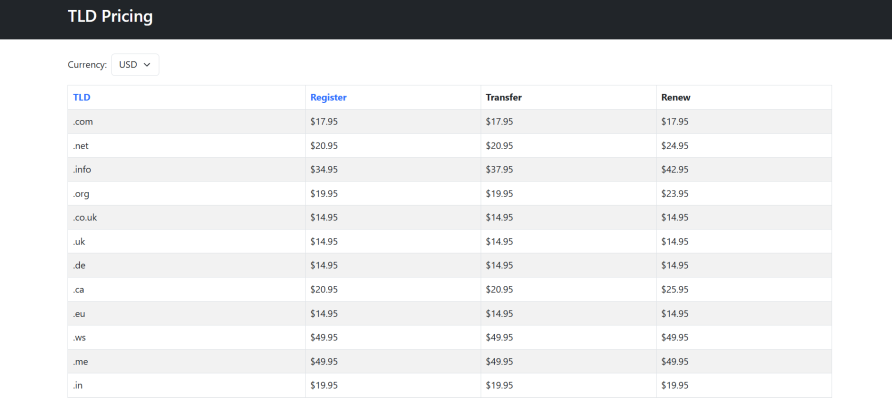Click .in transfer price $19.95
Screen dimensions: 892x398
click(499, 385)
